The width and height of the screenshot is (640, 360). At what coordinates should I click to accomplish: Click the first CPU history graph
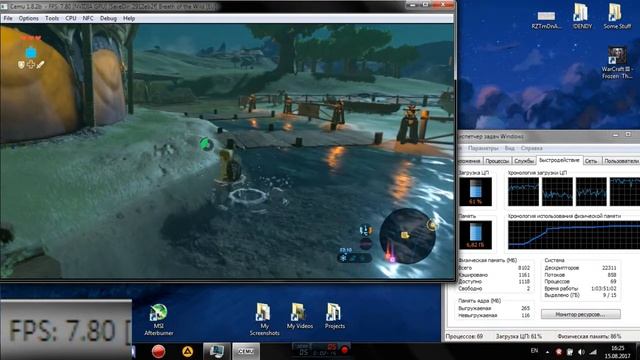coord(523,191)
